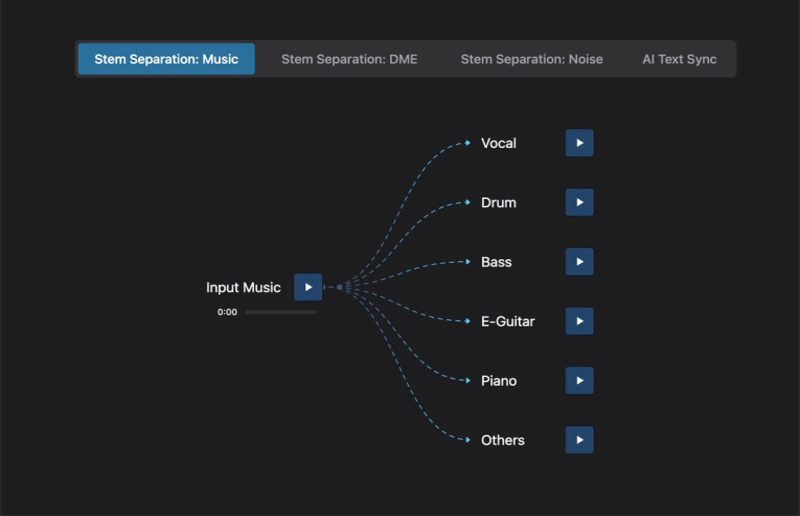Click the Input Music progress bar

[x=280, y=312]
